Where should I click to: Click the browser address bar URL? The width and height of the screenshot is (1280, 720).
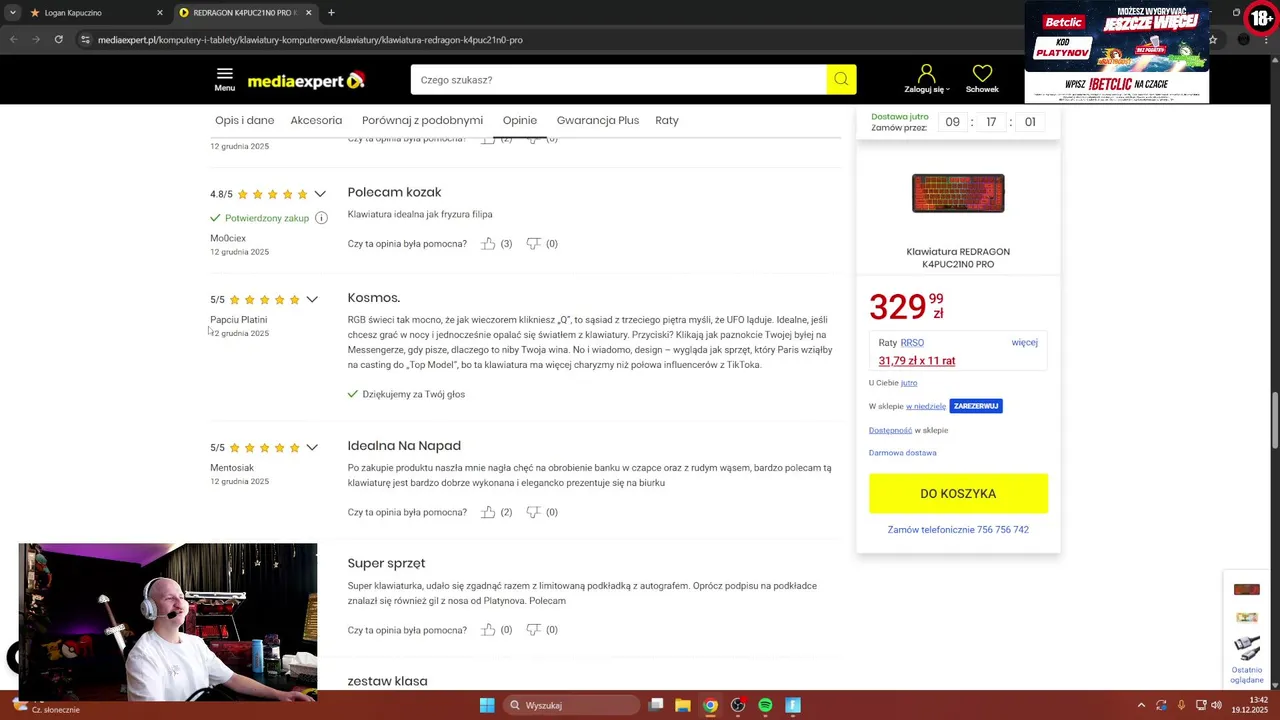(x=310, y=40)
